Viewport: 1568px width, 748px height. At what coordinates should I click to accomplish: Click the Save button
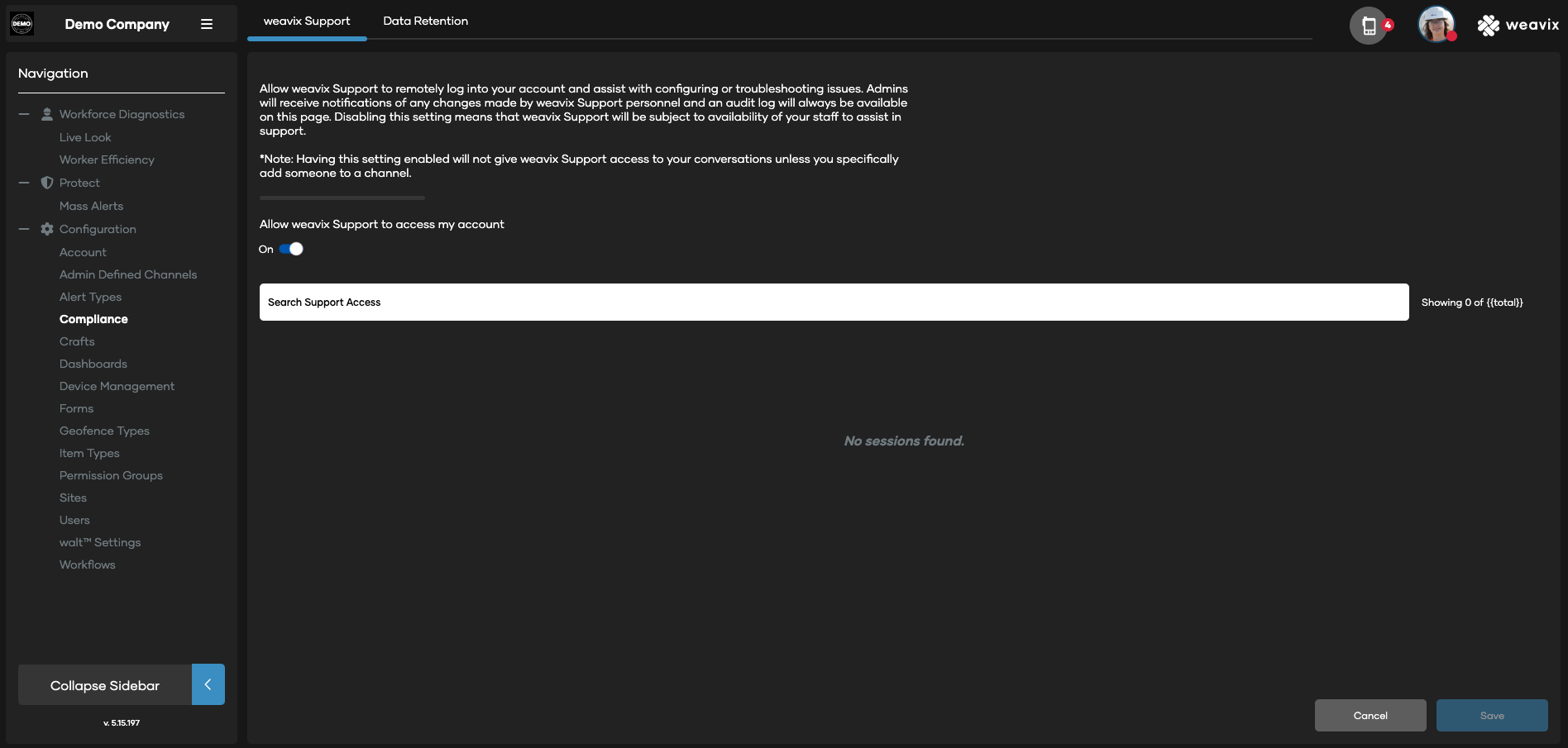click(1492, 715)
